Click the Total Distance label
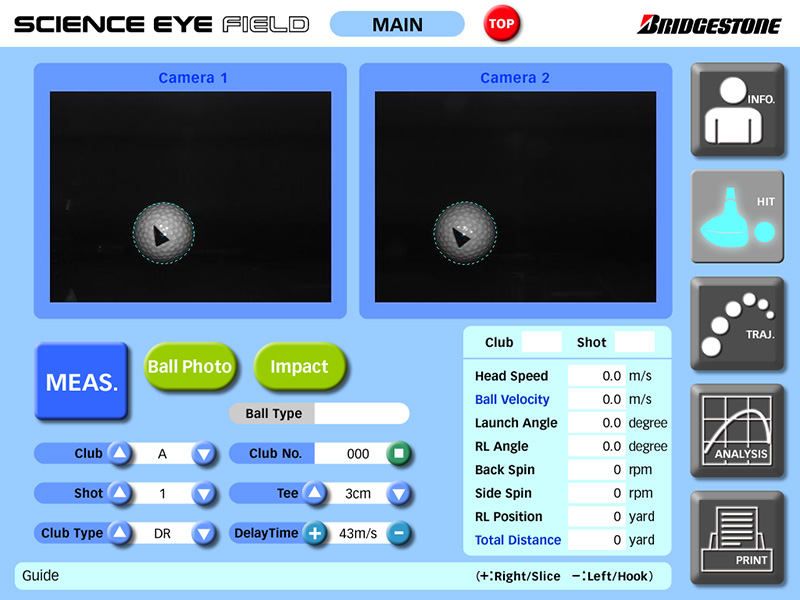Viewport: 800px width, 600px height. pyautogui.click(x=518, y=540)
